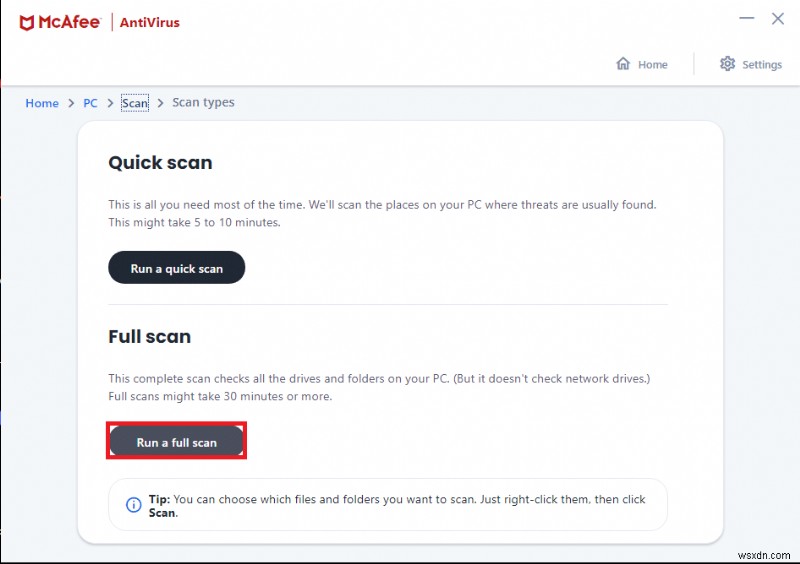800x564 pixels.
Task: Click the tip text about right-click scanning
Action: [398, 505]
